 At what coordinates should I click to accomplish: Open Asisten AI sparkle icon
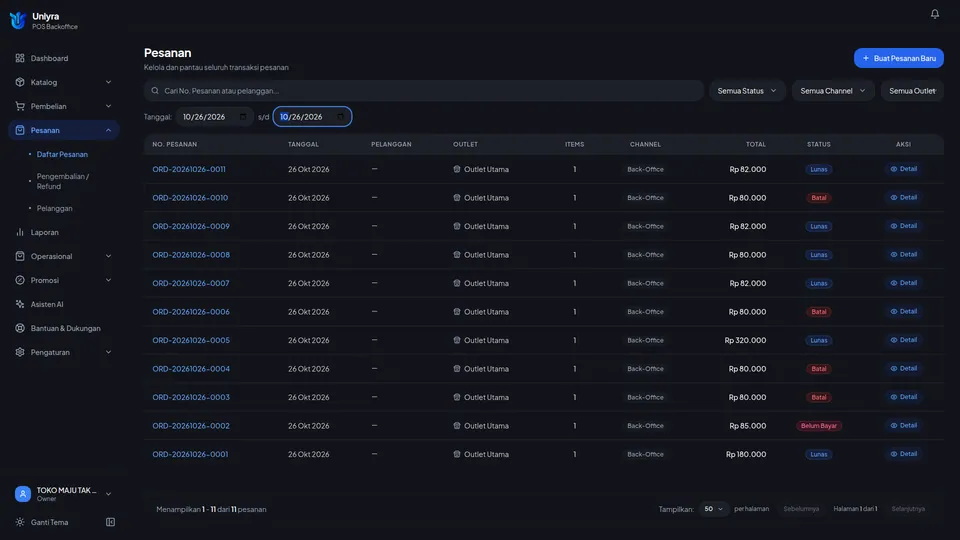tap(20, 304)
